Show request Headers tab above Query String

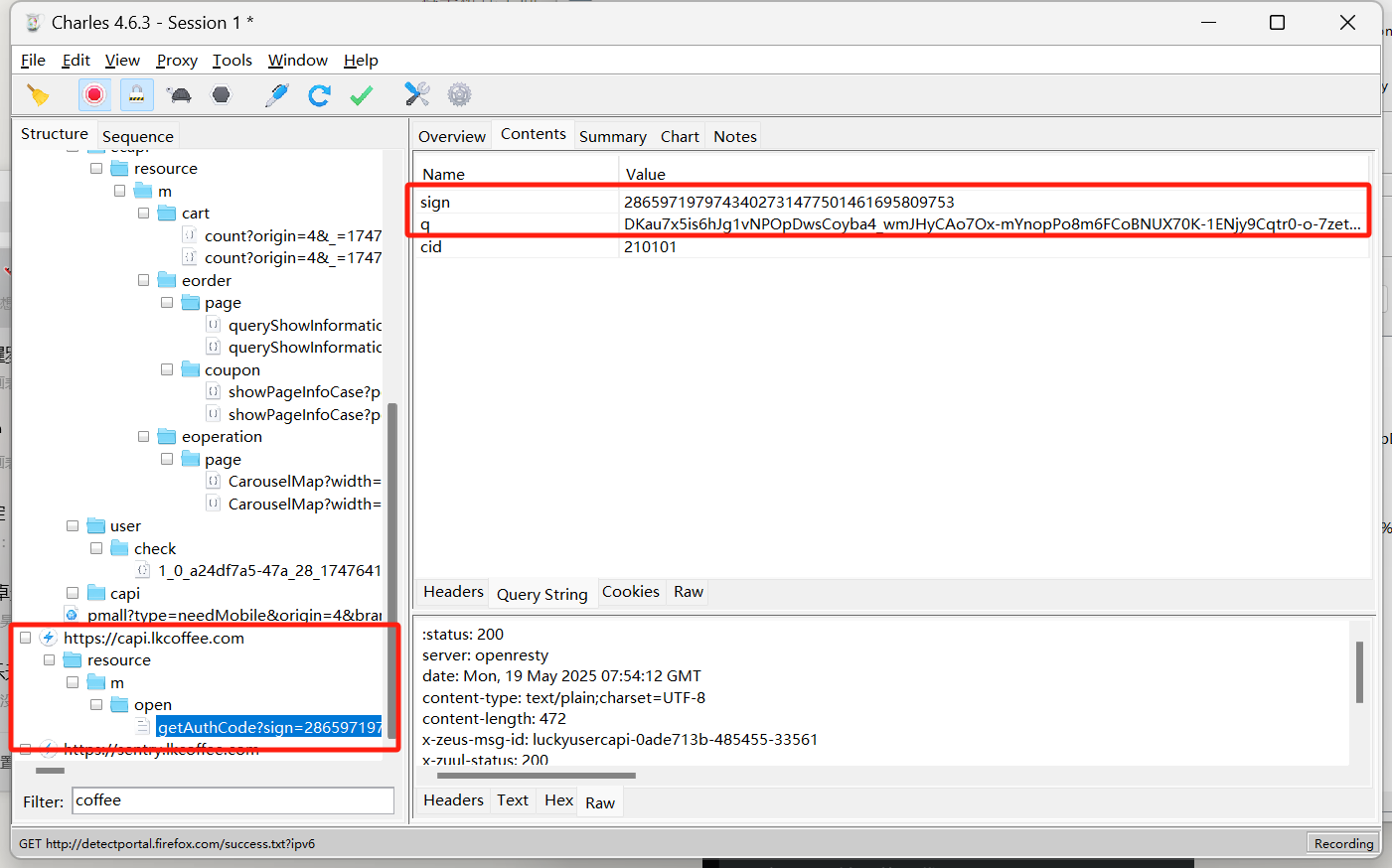tap(453, 592)
